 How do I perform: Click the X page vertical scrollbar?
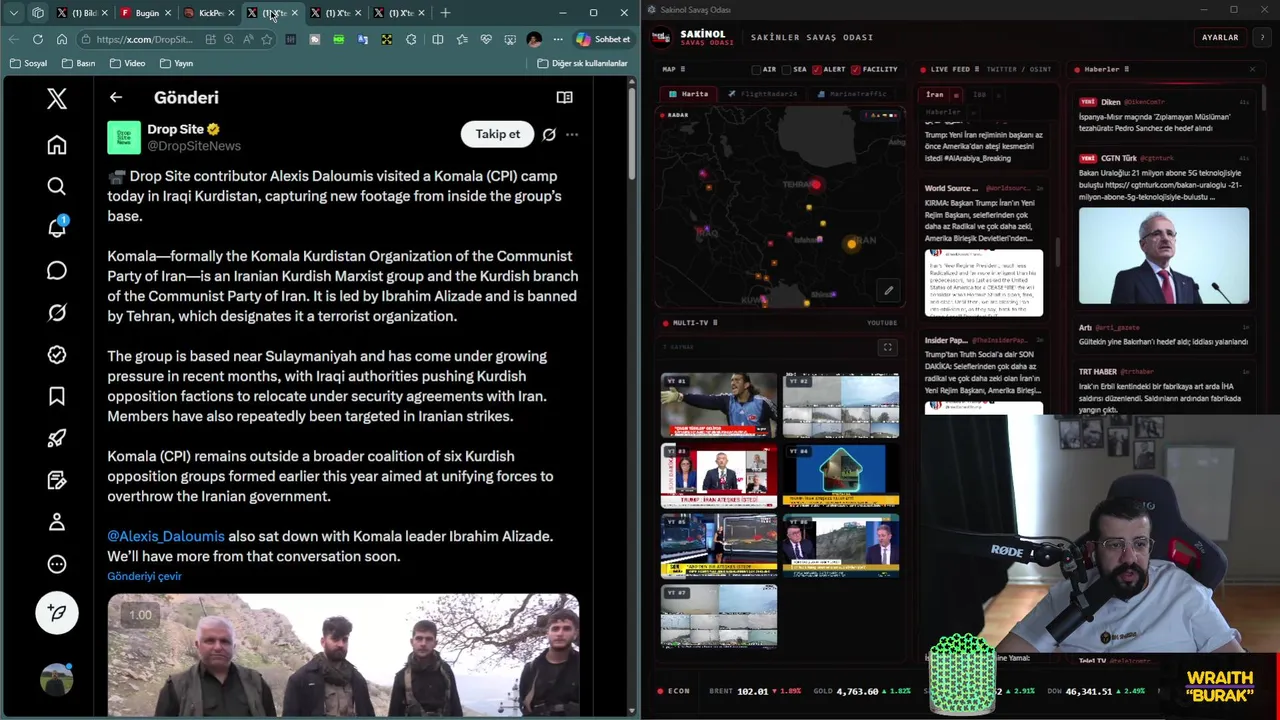point(632,135)
